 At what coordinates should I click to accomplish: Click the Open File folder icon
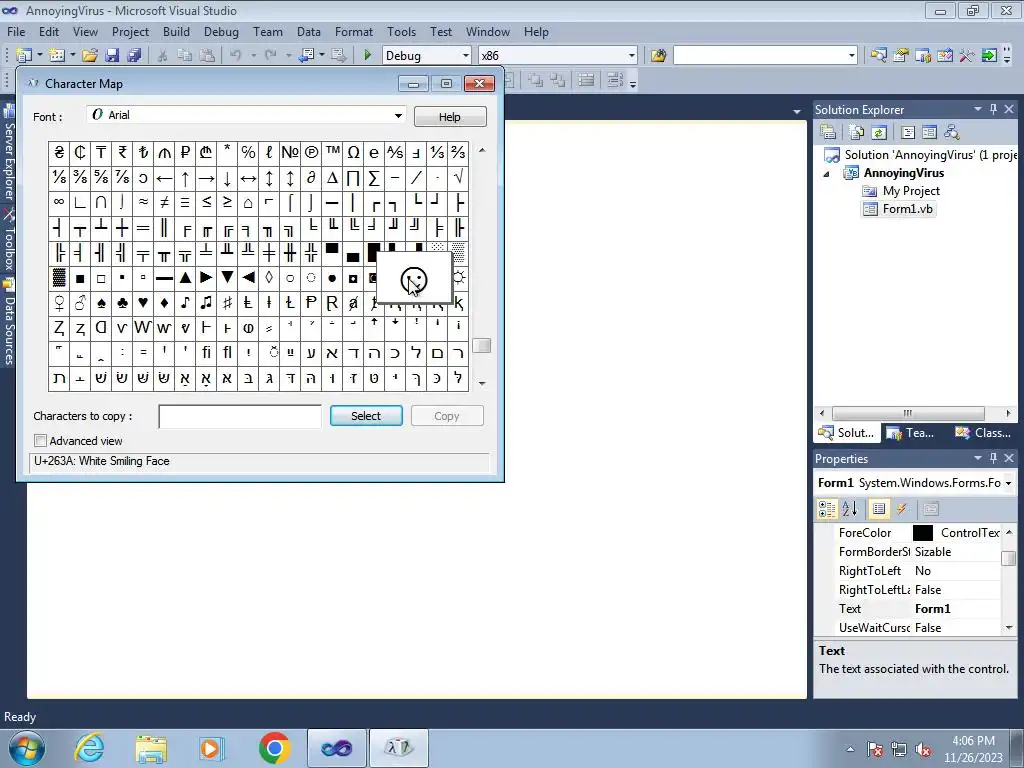(90, 56)
